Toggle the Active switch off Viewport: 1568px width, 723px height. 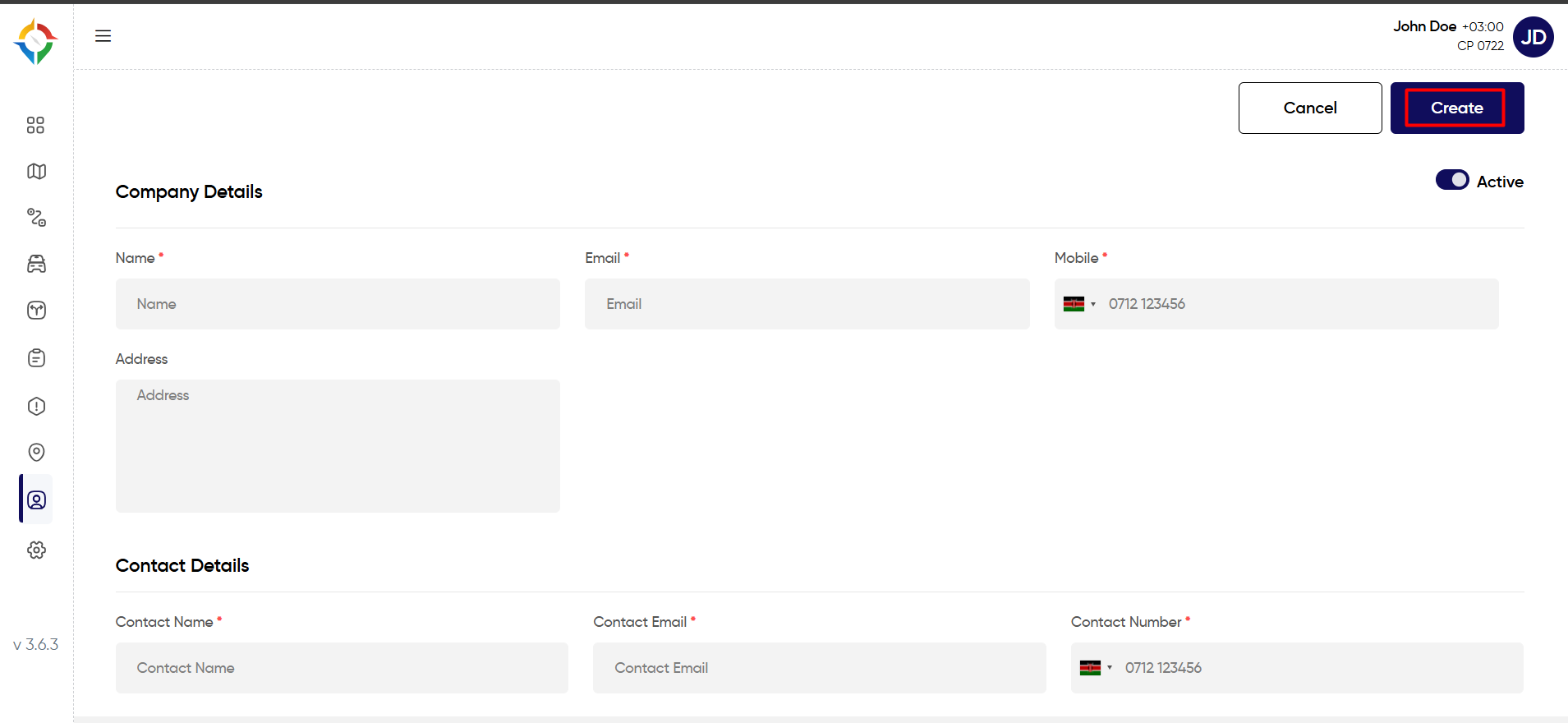pyautogui.click(x=1452, y=180)
